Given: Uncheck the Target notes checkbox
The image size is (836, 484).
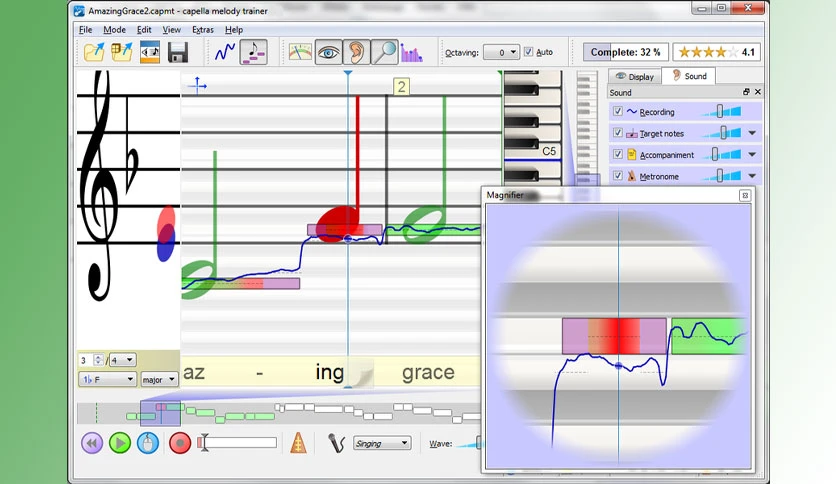Looking at the screenshot, I should click(x=617, y=133).
